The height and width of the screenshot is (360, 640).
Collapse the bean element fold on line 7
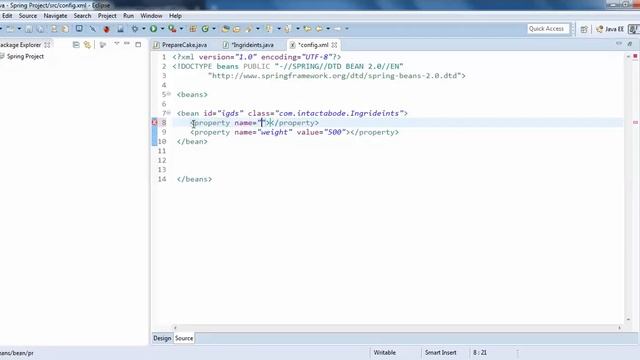coord(169,113)
